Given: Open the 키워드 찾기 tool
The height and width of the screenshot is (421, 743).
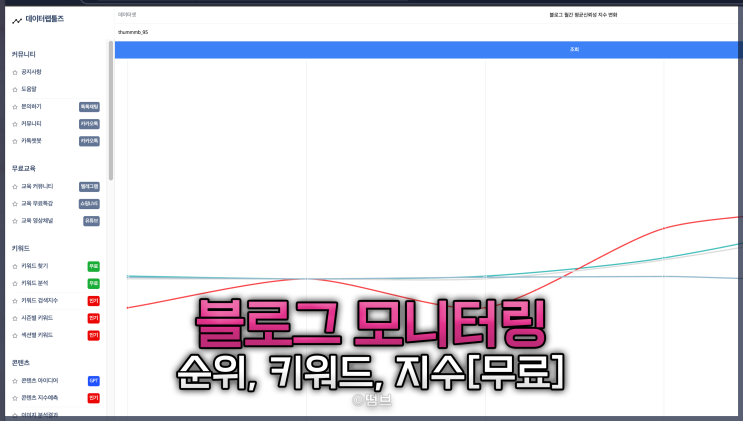Looking at the screenshot, I should click(x=35, y=266).
